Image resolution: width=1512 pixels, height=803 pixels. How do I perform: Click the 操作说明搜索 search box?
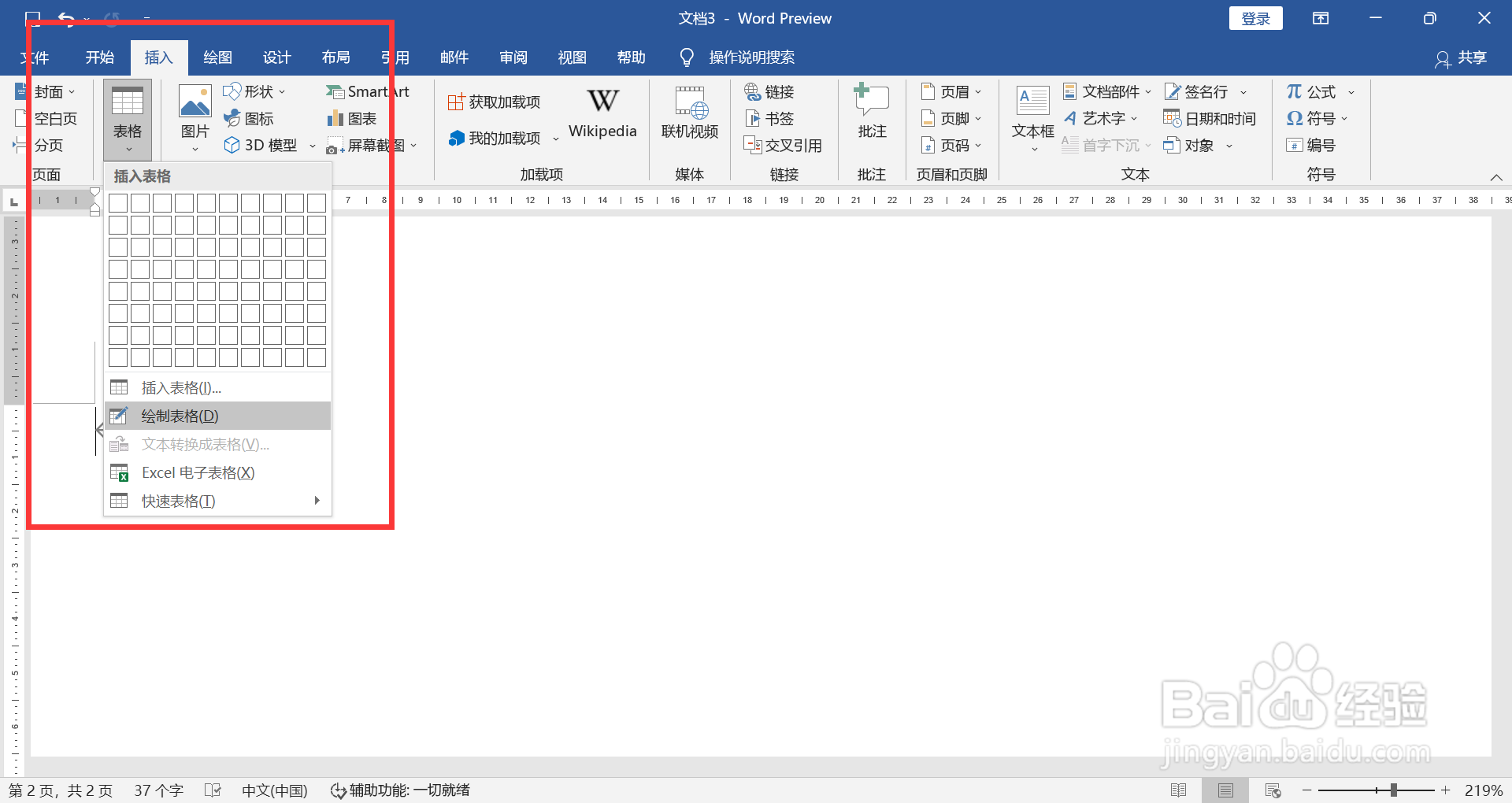tap(738, 57)
